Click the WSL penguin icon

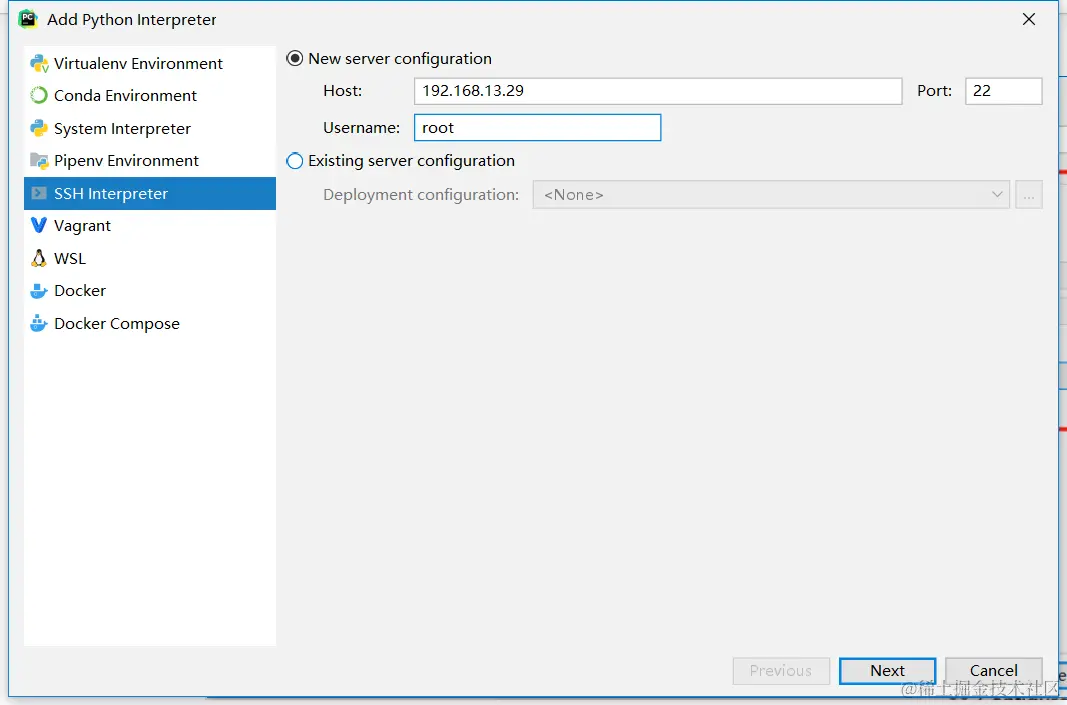click(39, 258)
